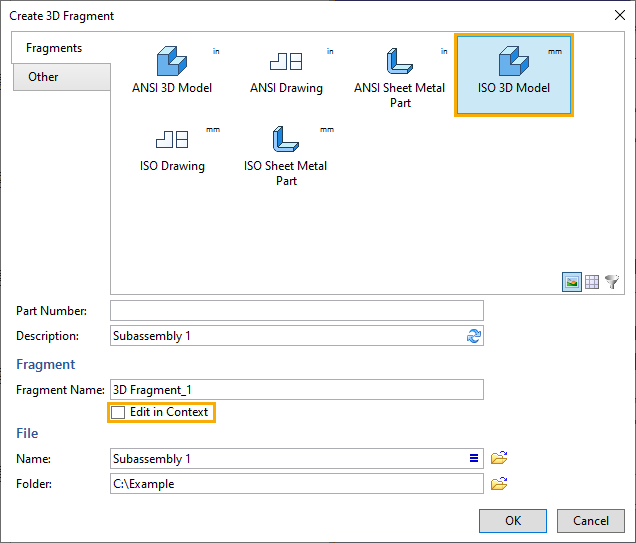Open the file Name options menu icon
Screen dimensions: 636x543
pyautogui.click(x=474, y=458)
